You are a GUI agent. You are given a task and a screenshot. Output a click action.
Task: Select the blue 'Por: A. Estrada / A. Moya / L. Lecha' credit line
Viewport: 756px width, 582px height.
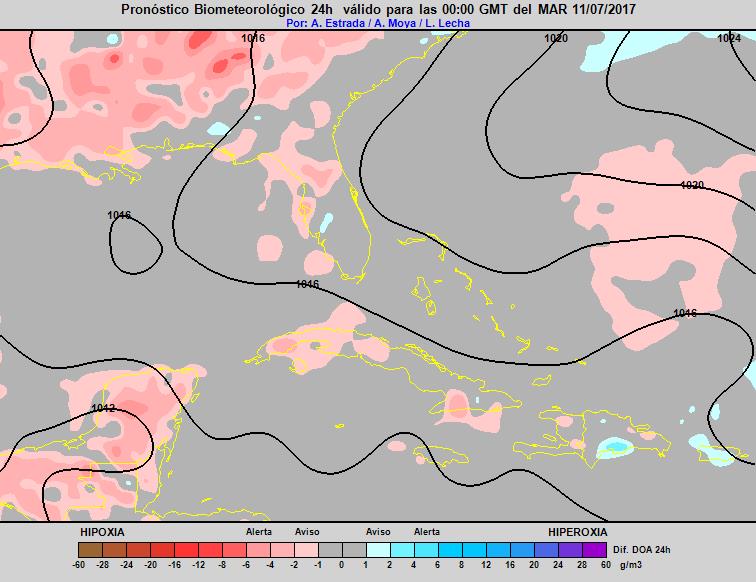(378, 23)
